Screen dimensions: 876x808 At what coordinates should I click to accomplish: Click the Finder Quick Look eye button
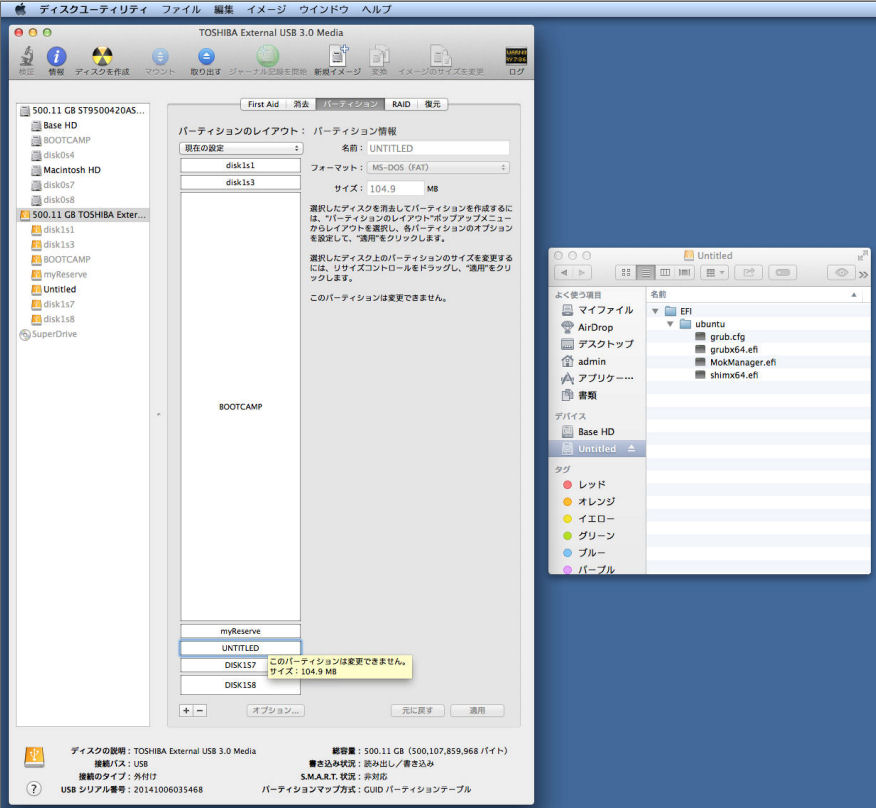pos(841,273)
